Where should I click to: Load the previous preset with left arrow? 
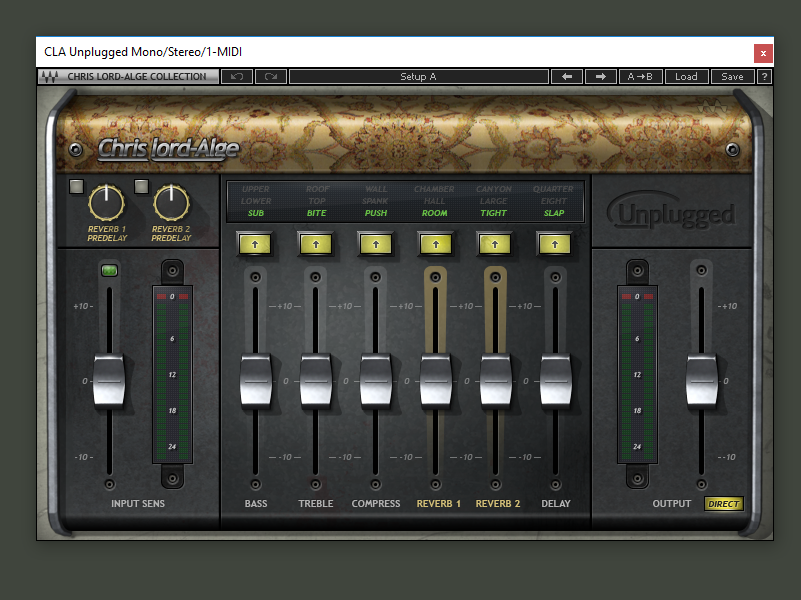(567, 77)
